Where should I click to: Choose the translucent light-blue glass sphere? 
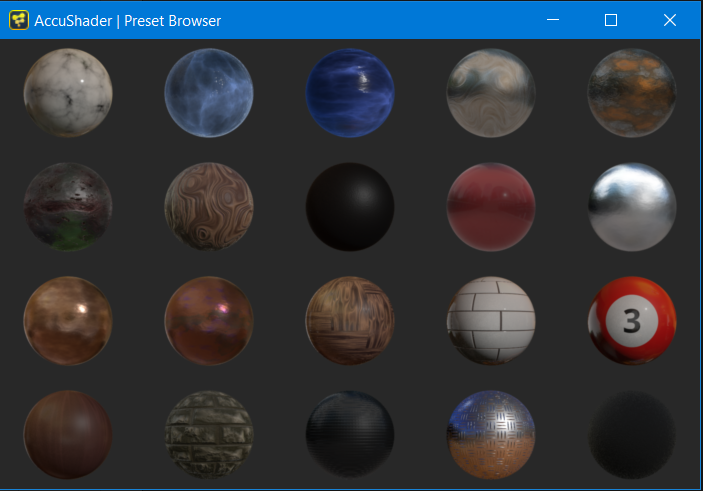209,93
